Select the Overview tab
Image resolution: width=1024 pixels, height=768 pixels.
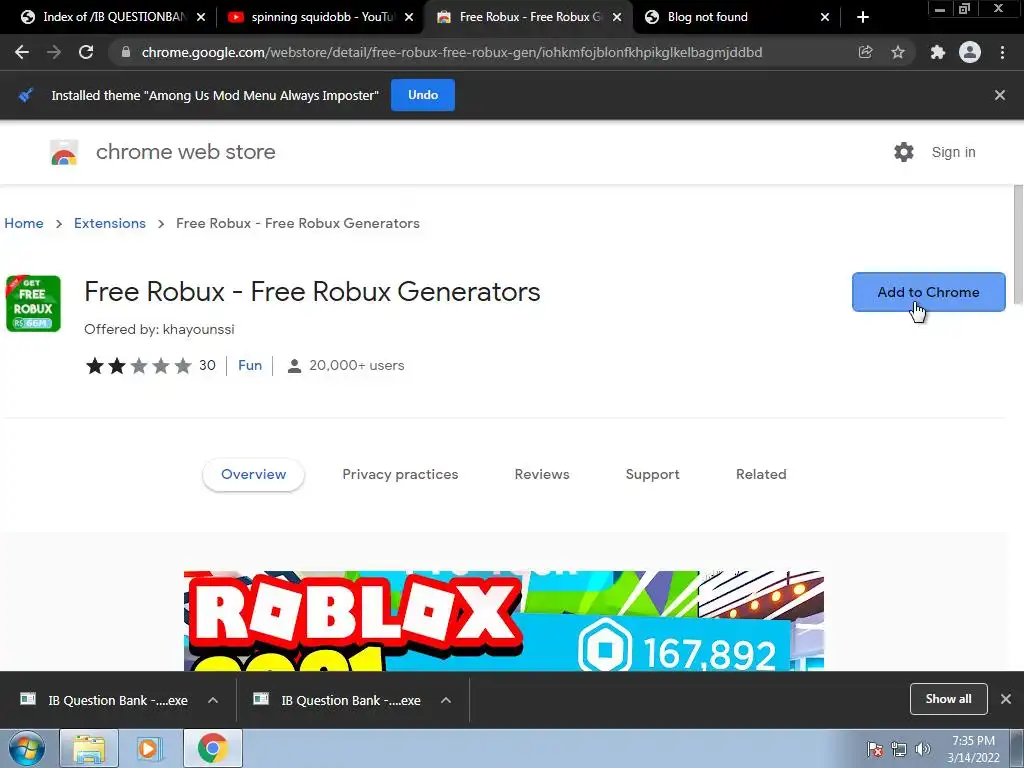point(253,475)
